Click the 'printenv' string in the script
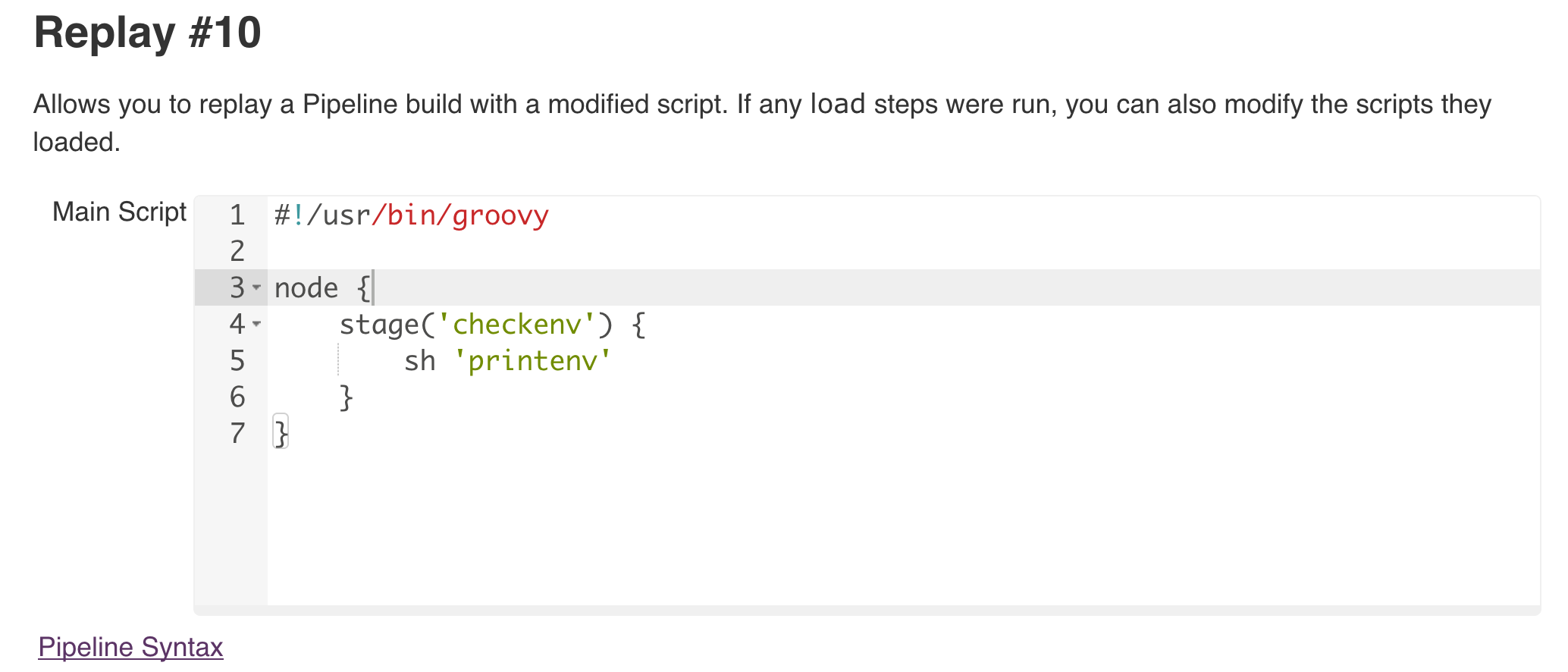This screenshot has width=1568, height=672. (532, 361)
